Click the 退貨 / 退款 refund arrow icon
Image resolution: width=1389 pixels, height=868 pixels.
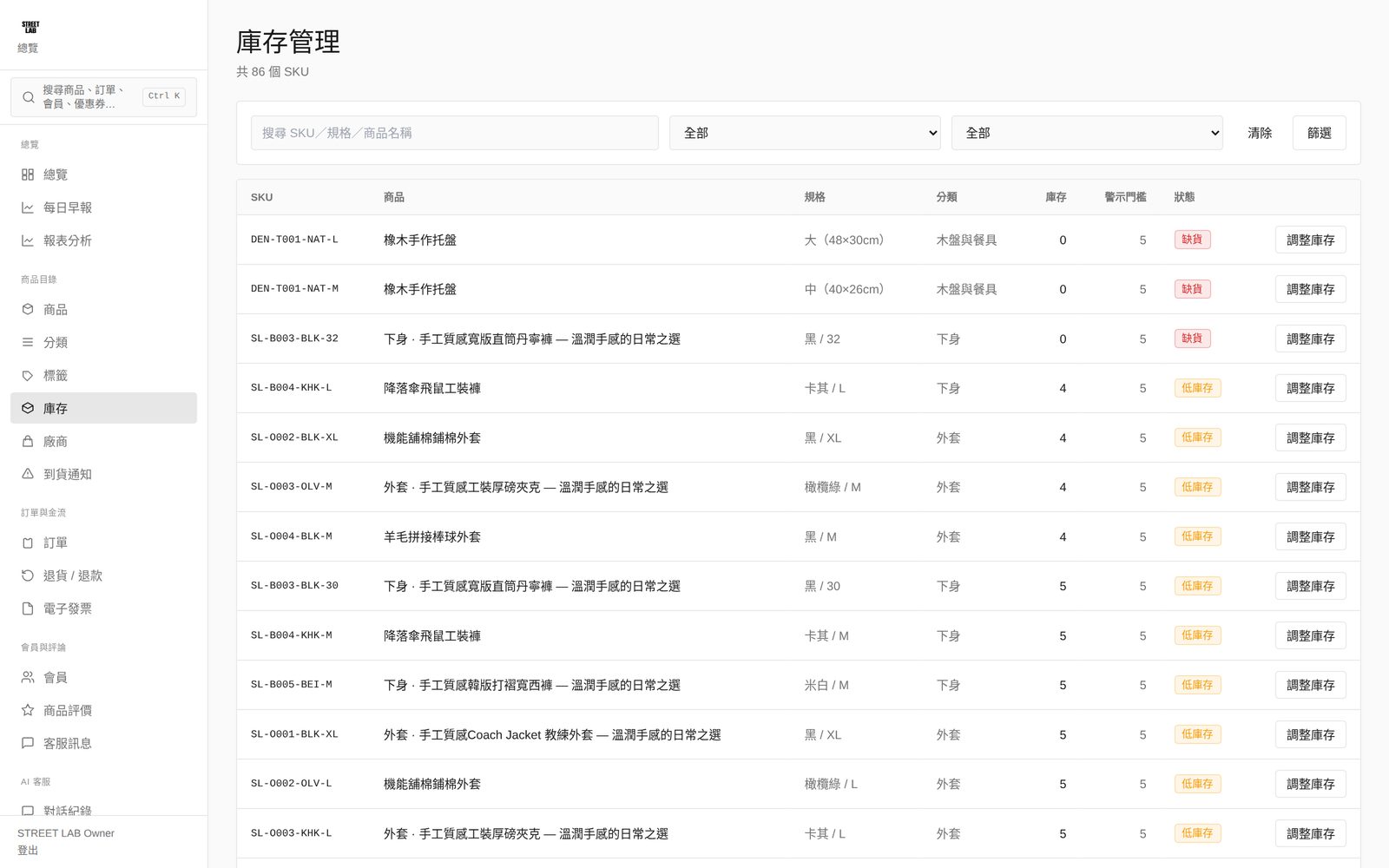(28, 575)
